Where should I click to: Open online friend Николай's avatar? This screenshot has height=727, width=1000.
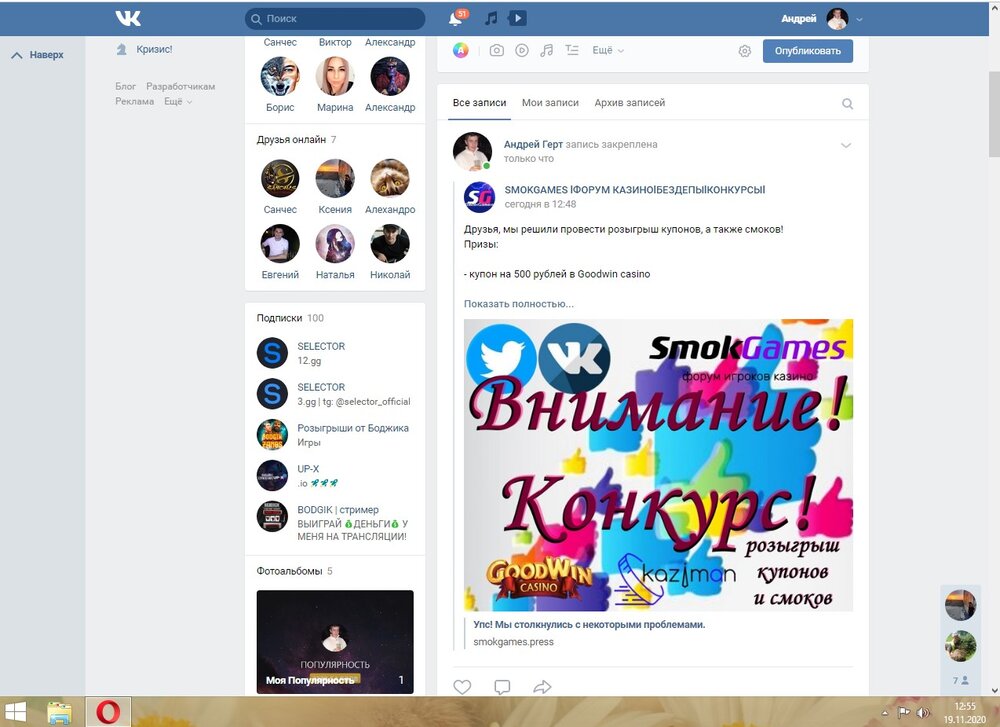pyautogui.click(x=390, y=244)
